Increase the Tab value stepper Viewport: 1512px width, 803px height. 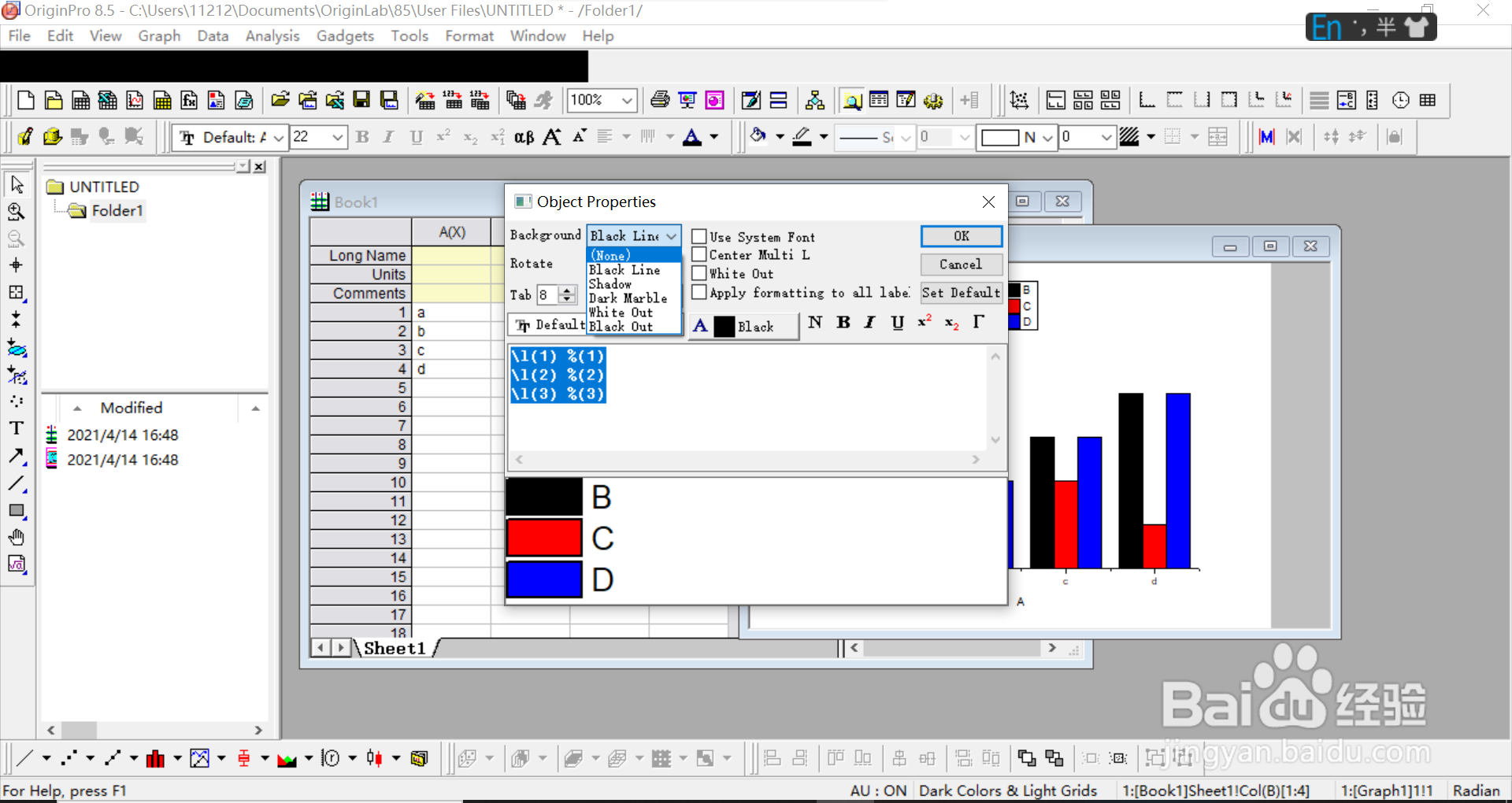tap(568, 290)
